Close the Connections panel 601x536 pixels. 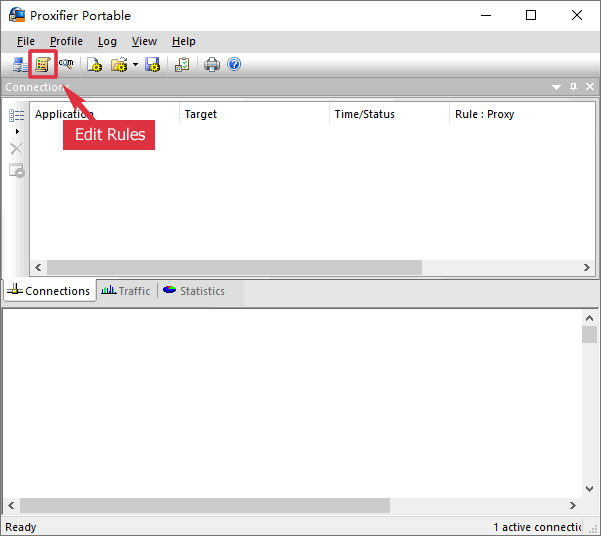pos(590,87)
